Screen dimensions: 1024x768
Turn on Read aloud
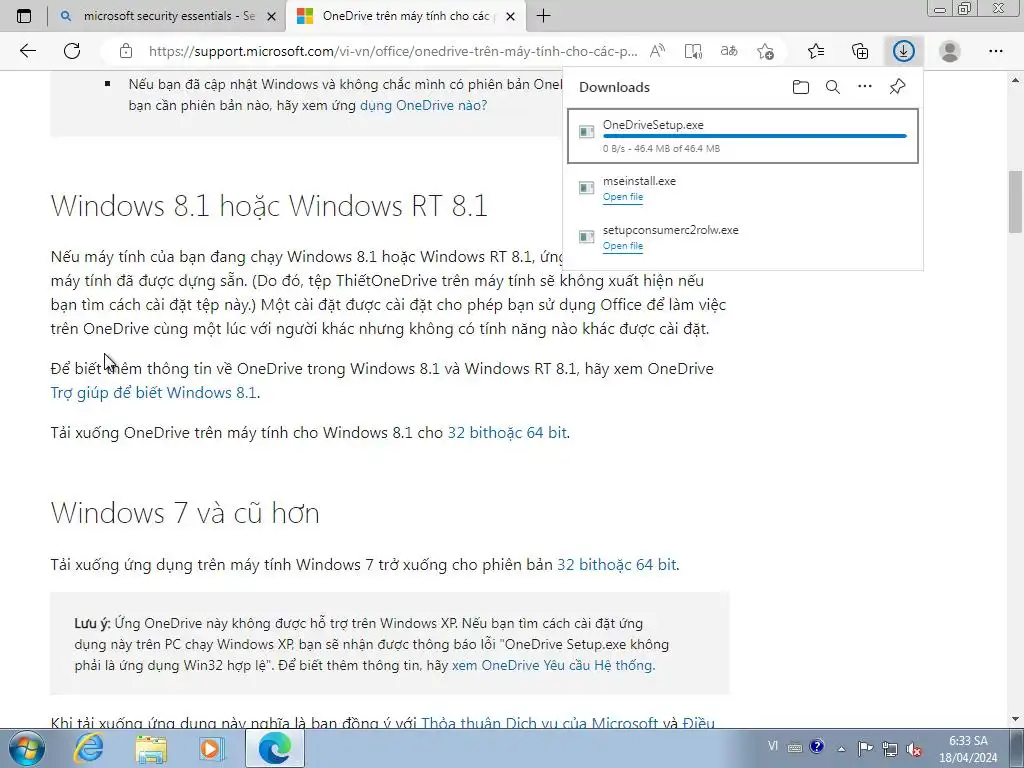click(657, 51)
